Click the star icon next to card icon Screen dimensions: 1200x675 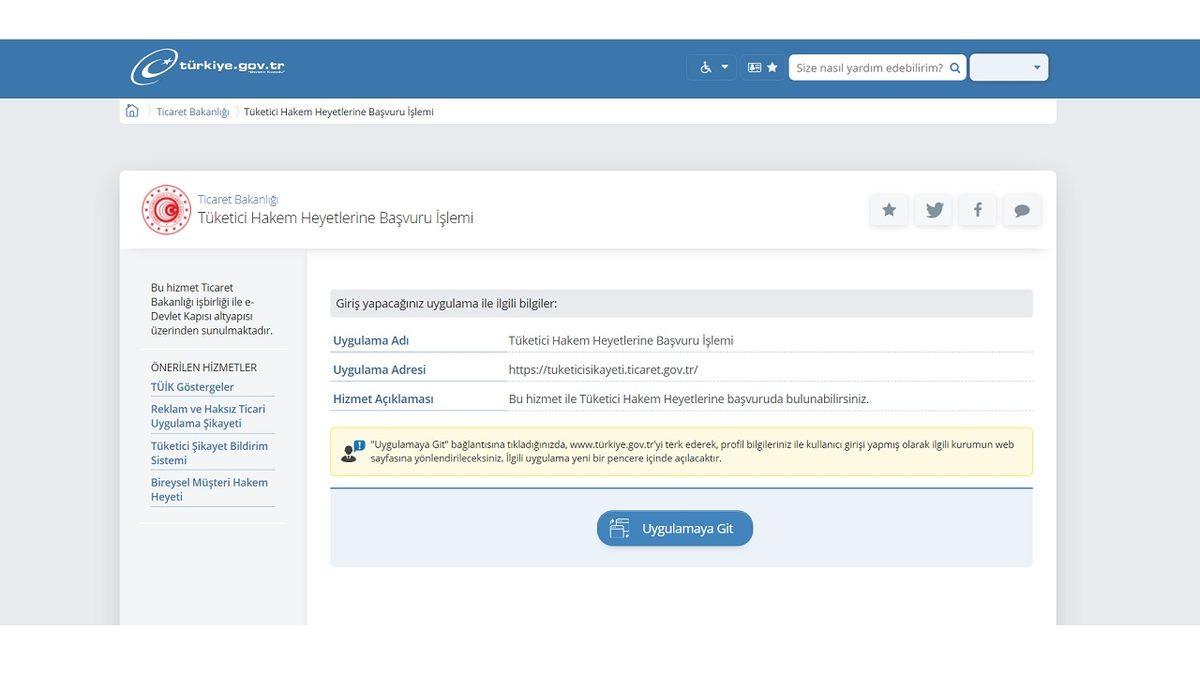(770, 66)
